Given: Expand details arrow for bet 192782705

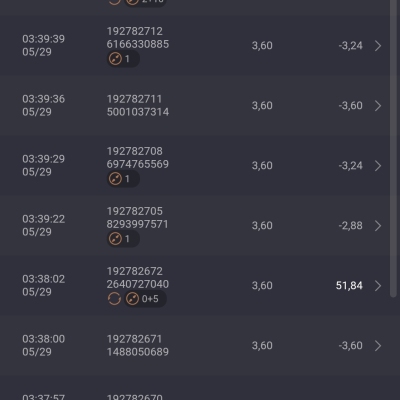Looking at the screenshot, I should tap(378, 226).
